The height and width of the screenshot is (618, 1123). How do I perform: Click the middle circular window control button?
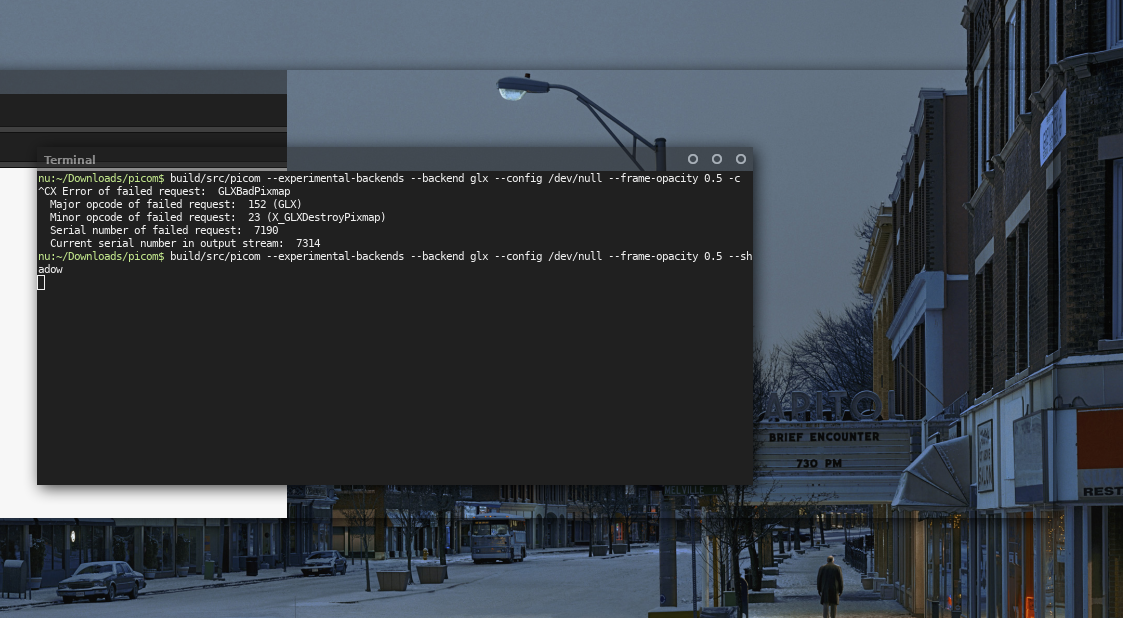[x=717, y=159]
